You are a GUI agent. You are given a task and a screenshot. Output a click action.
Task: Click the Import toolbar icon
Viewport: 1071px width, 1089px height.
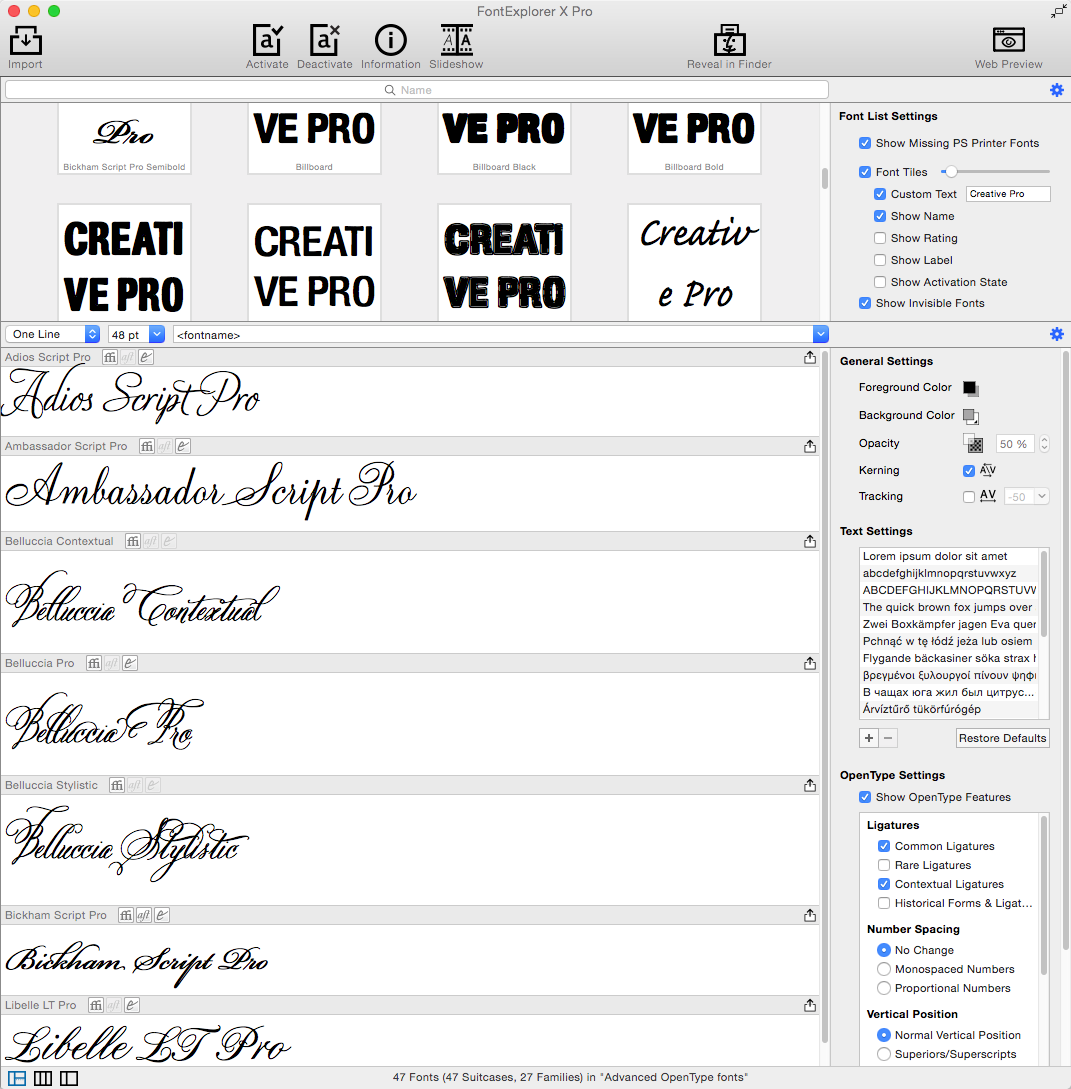click(x=26, y=40)
